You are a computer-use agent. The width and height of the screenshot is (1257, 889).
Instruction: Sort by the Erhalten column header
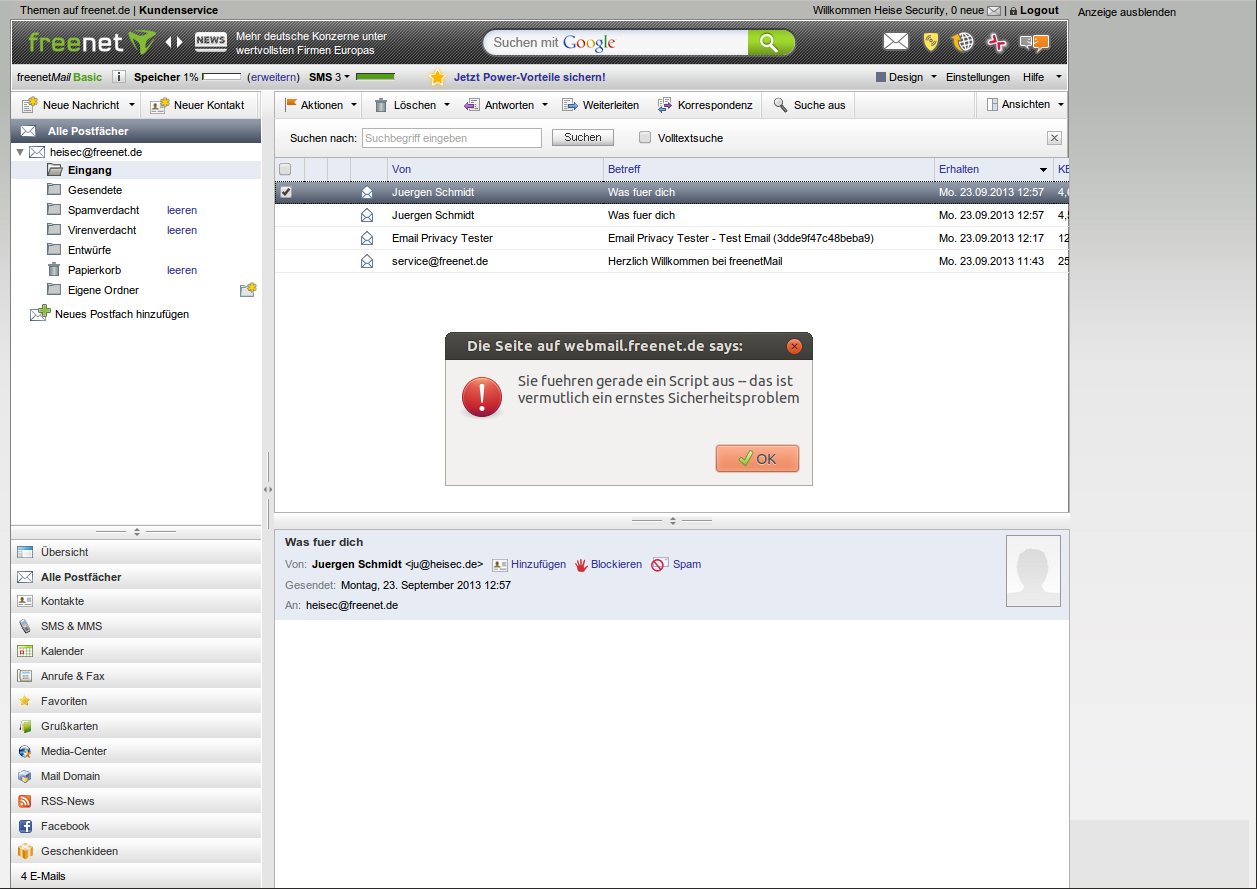993,169
